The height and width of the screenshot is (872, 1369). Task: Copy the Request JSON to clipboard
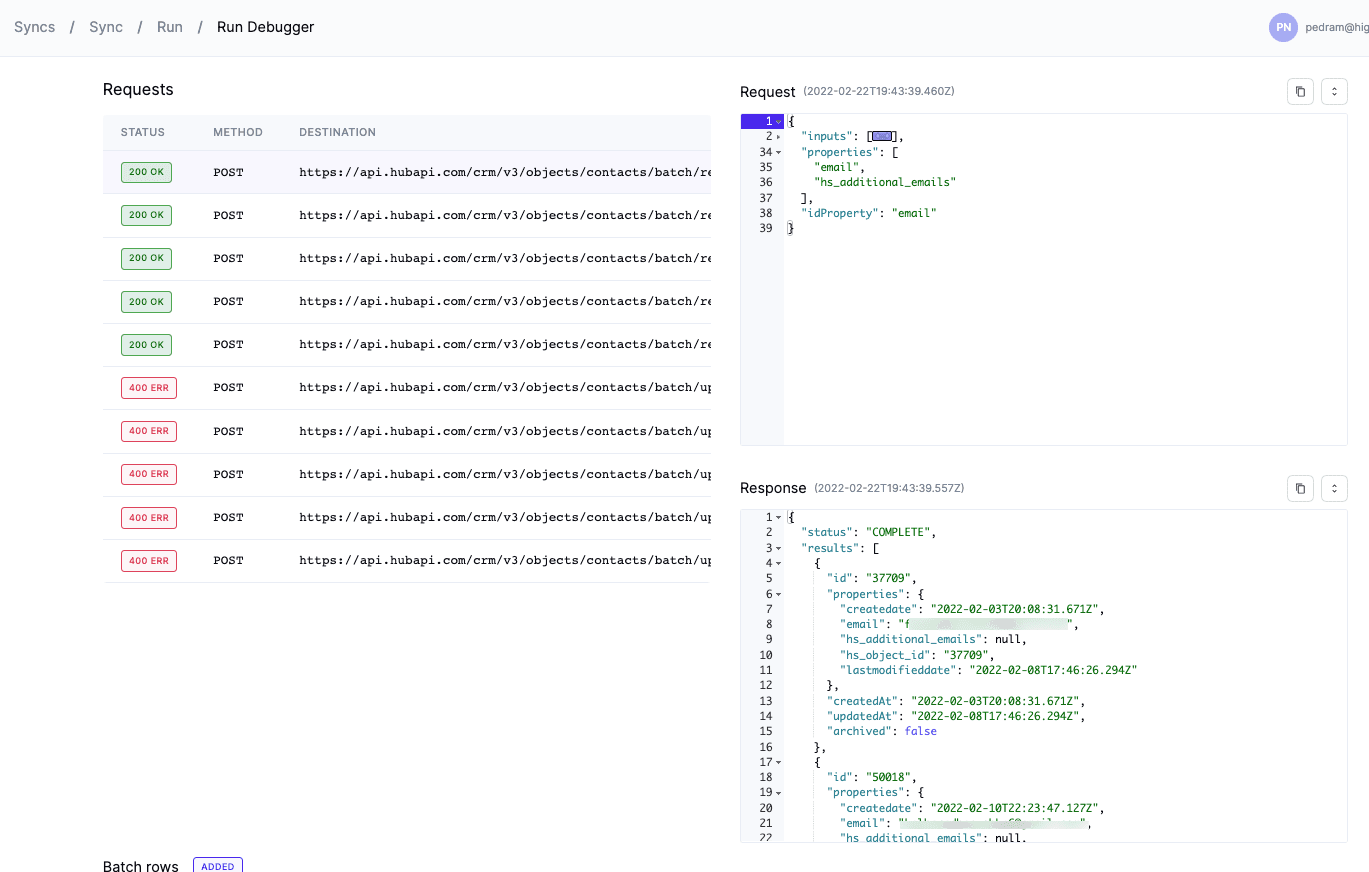1300,92
